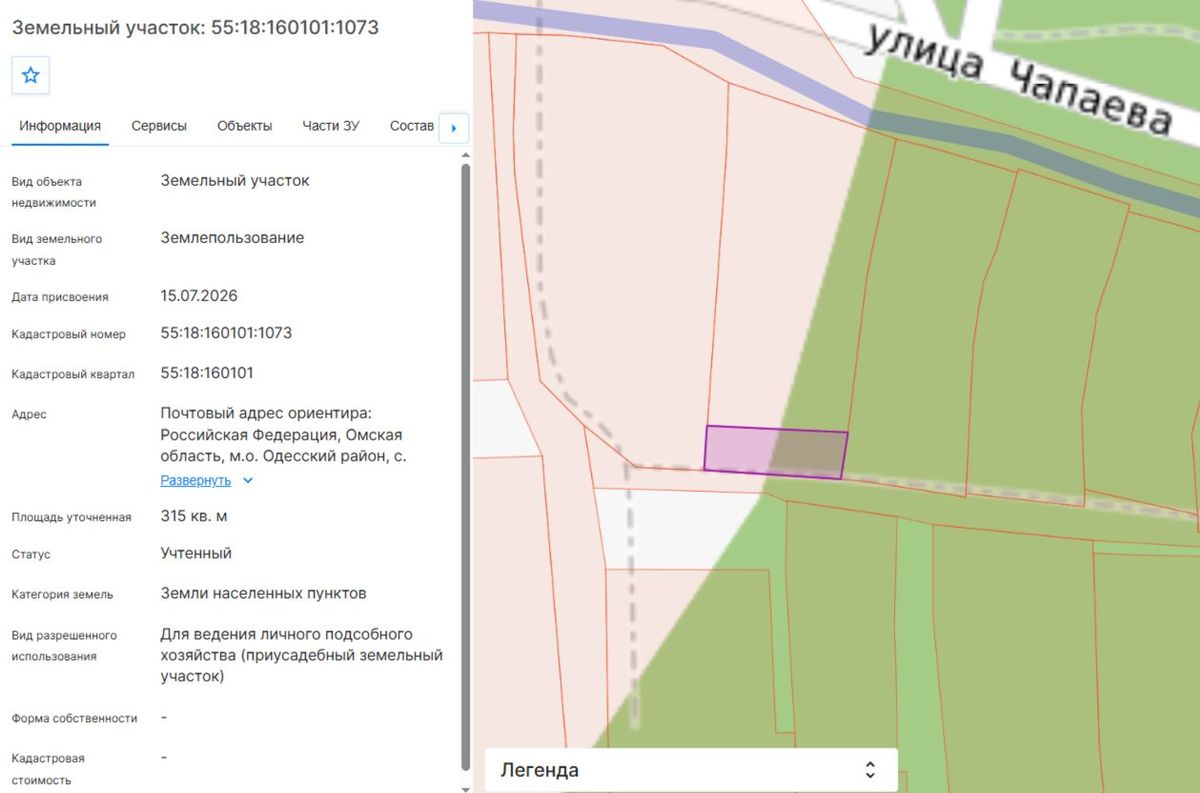Click the улица Чапаева map label
This screenshot has width=1200, height=793.
coord(1018,80)
